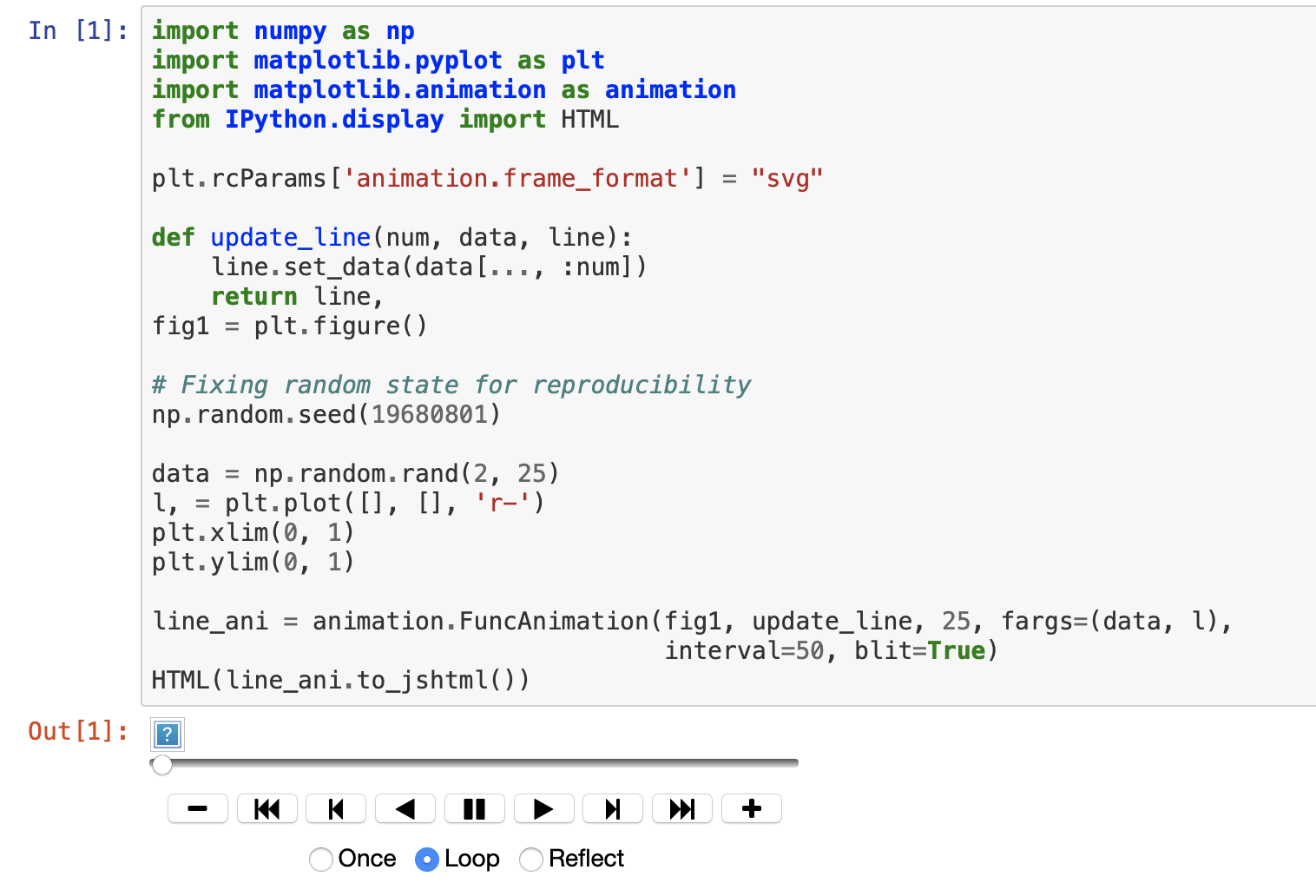This screenshot has height=896, width=1316.
Task: Click the np.random.seed line of code
Action: point(326,414)
